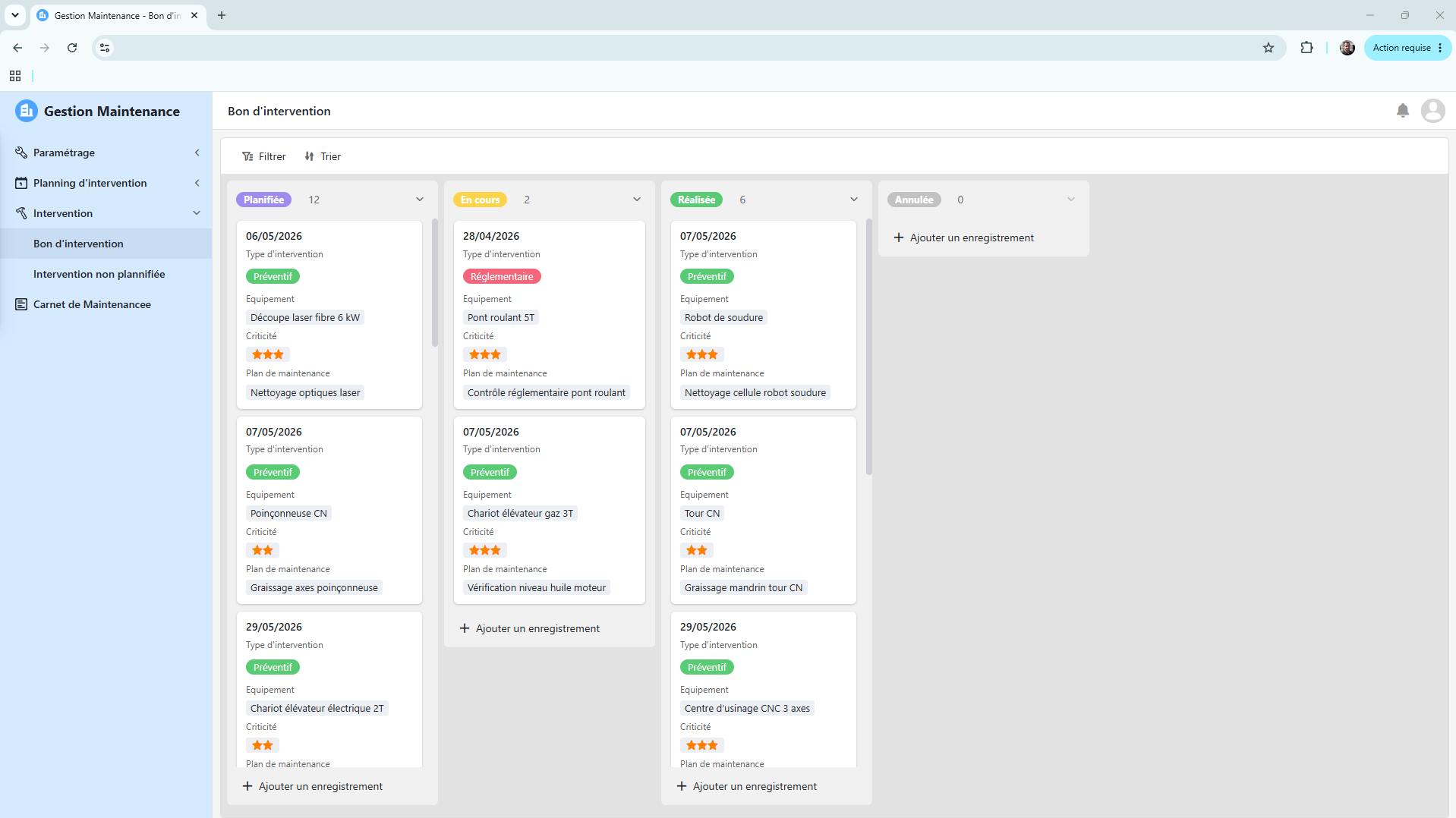Open Carnet de Maintenance
The height and width of the screenshot is (818, 1456).
(x=106, y=304)
